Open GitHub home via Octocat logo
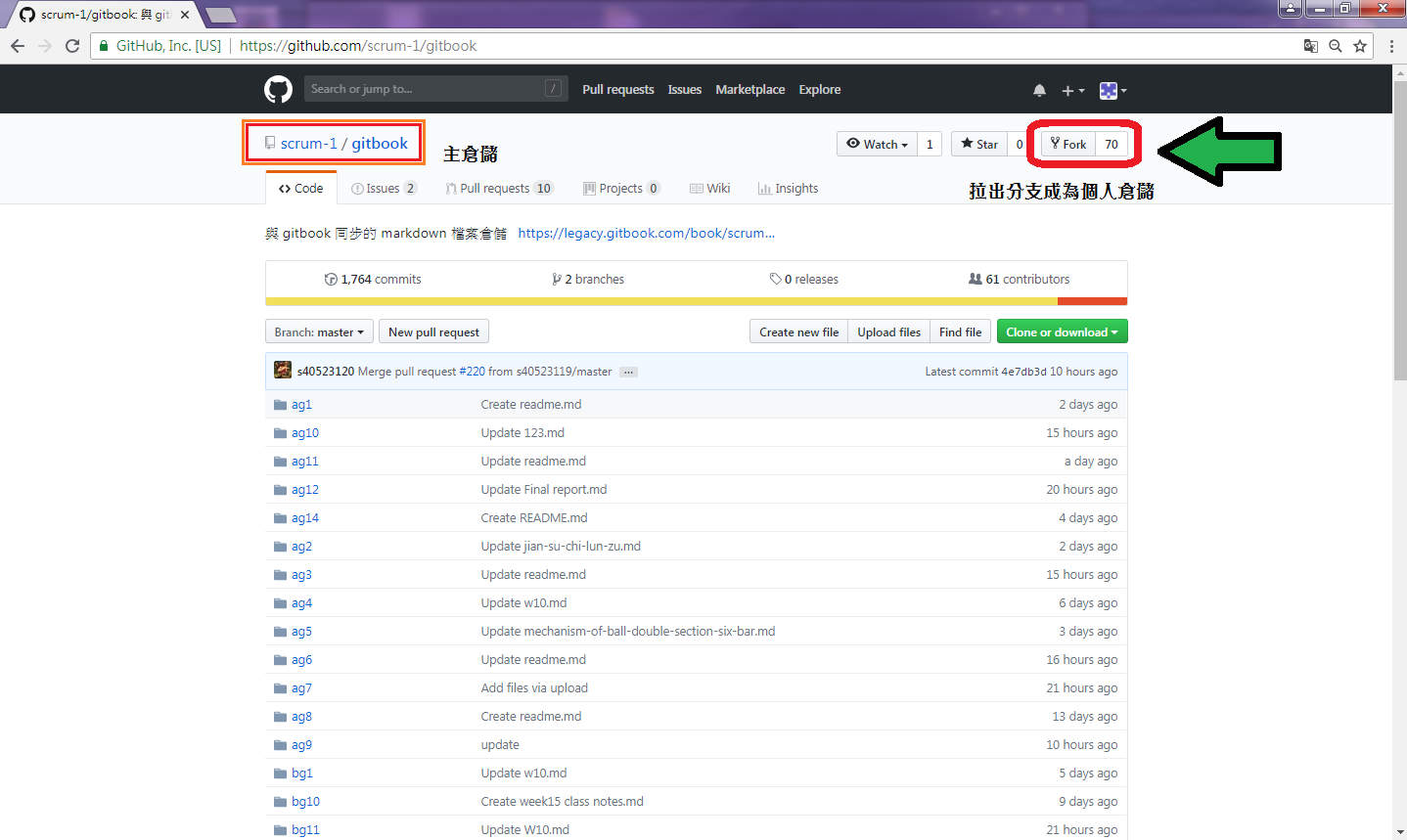 click(x=278, y=90)
